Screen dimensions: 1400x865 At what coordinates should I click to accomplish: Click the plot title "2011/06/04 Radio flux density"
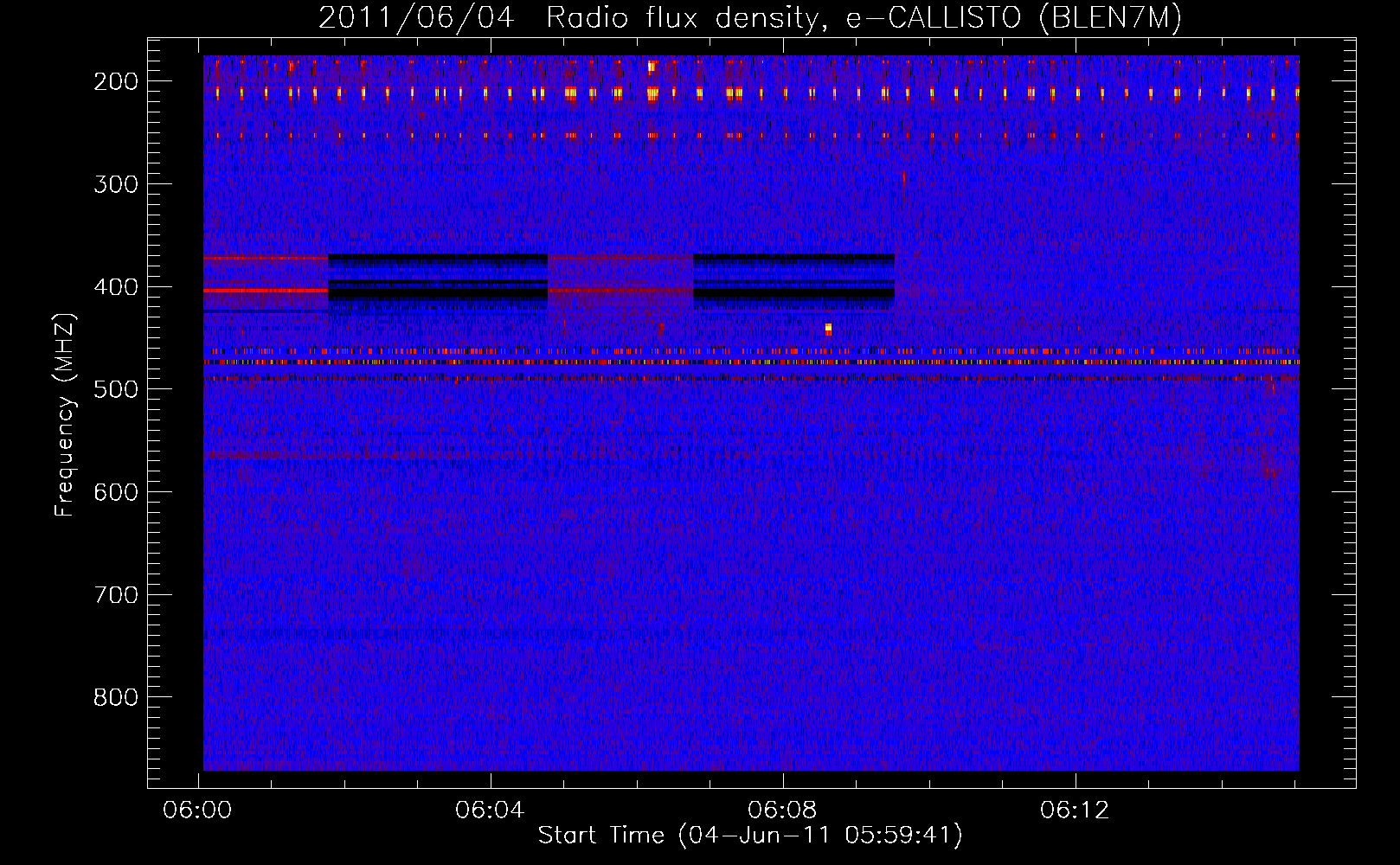coord(568,18)
